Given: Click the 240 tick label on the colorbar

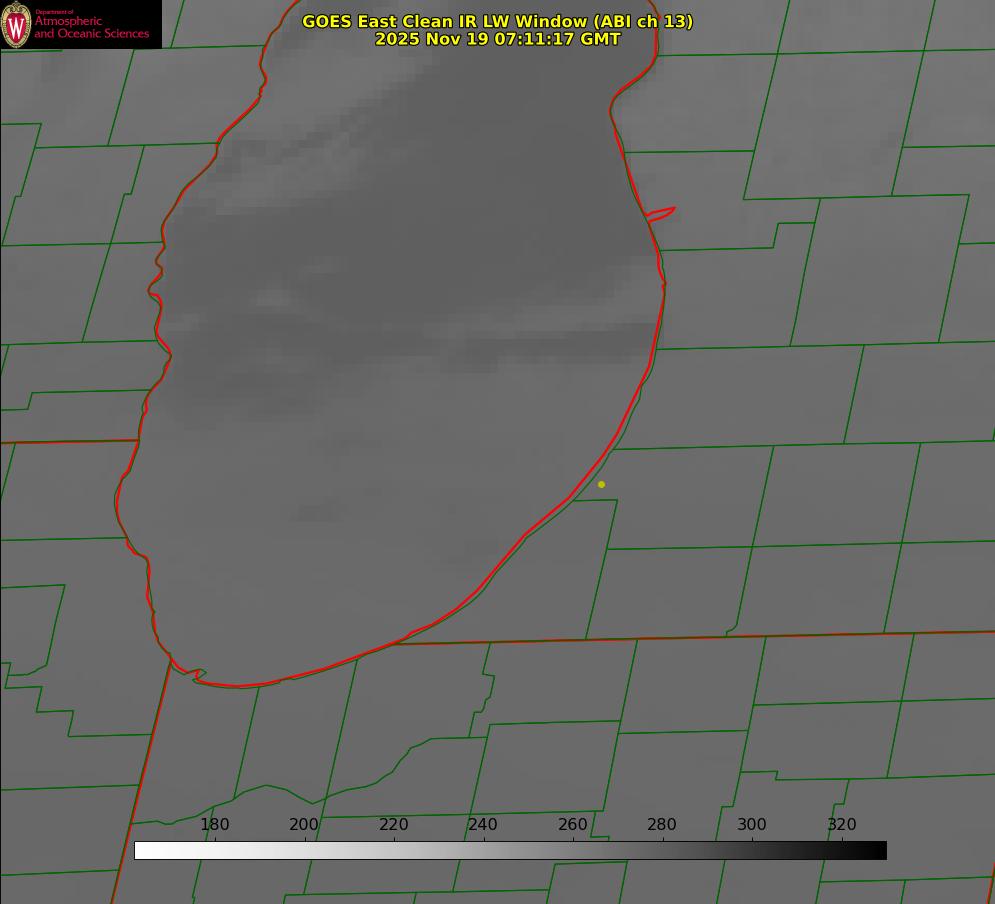Looking at the screenshot, I should point(483,825).
